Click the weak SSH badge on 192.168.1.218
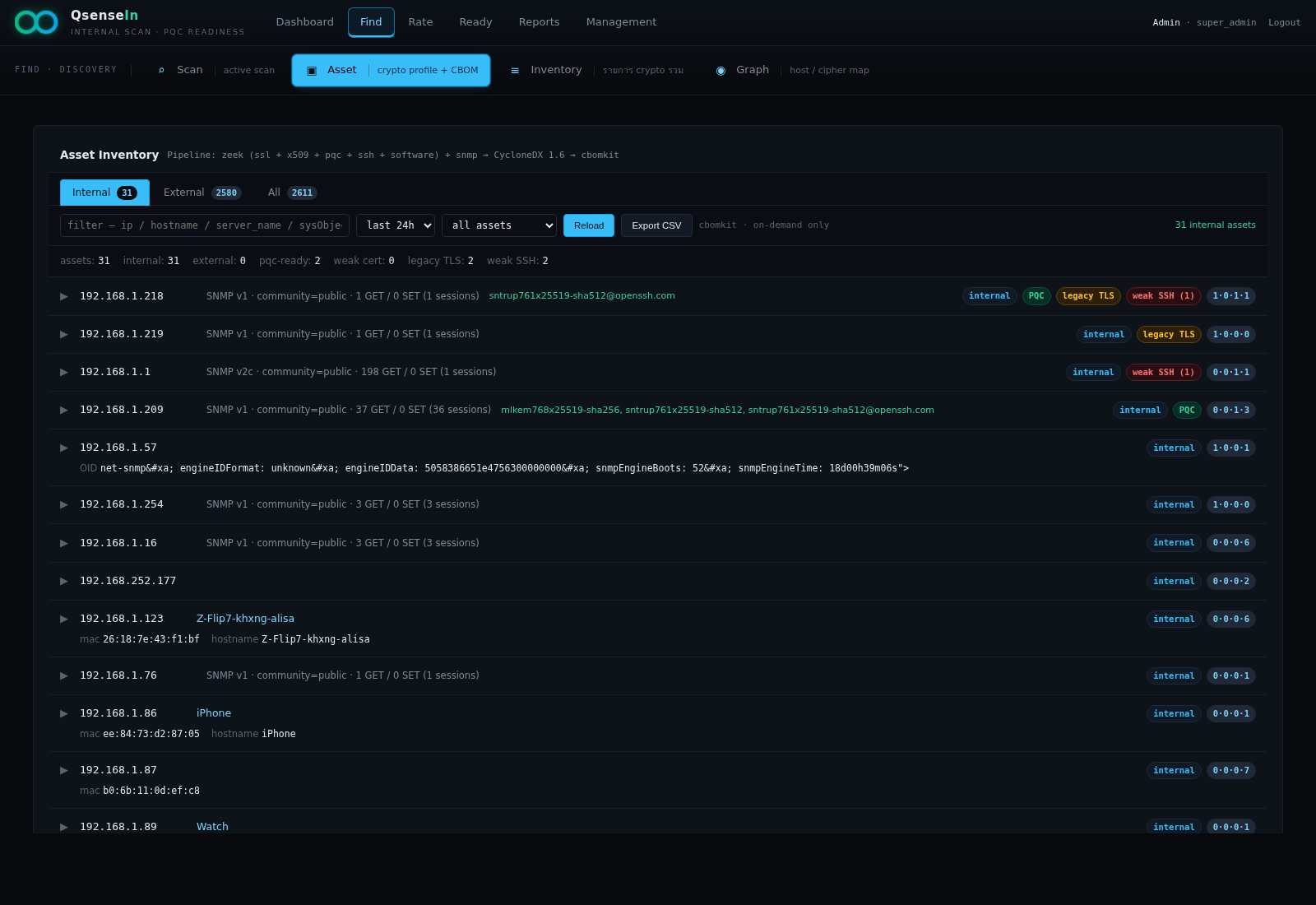 click(x=1163, y=296)
